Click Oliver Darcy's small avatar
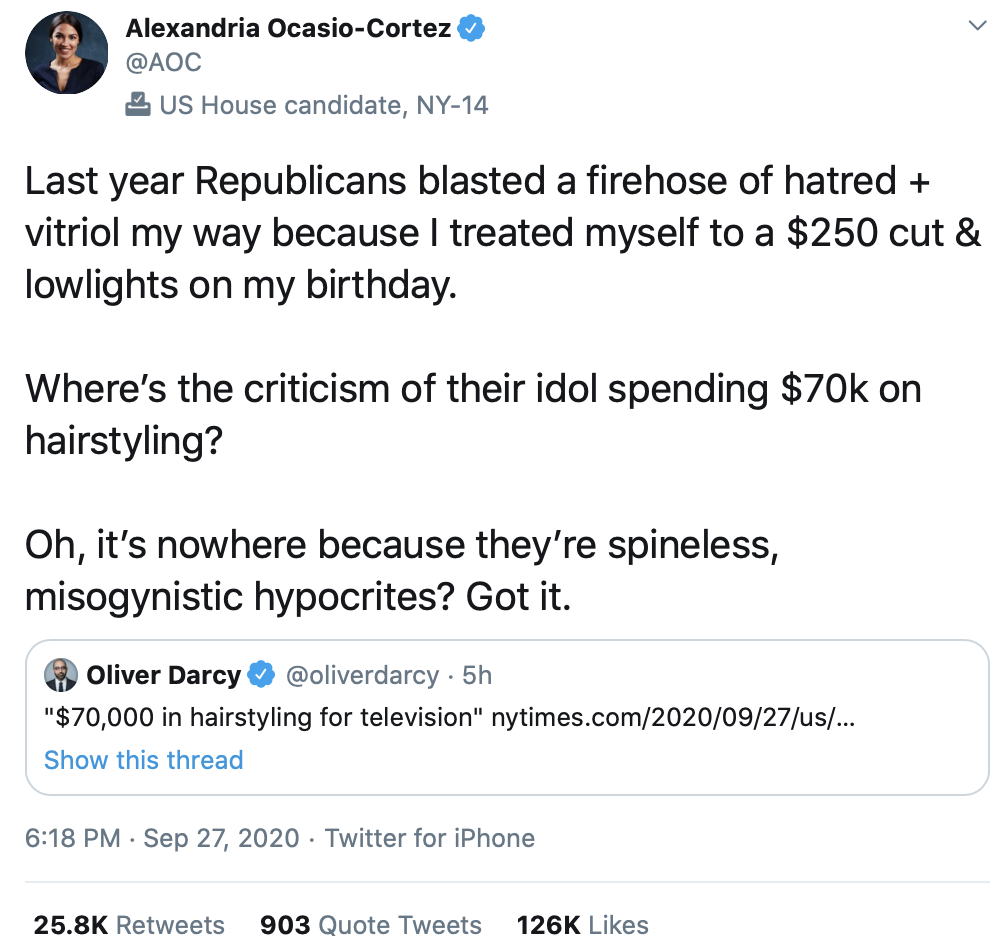The height and width of the screenshot is (952, 1000). click(61, 676)
